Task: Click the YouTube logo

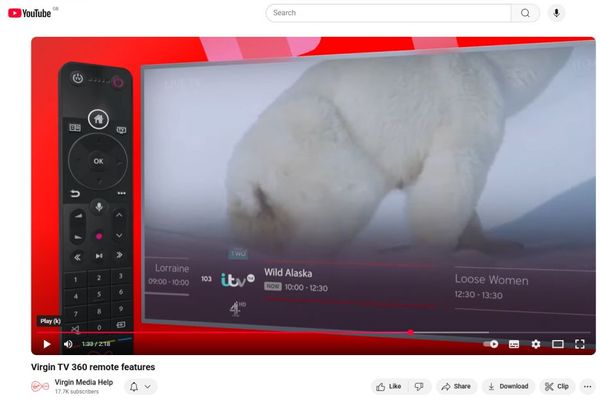Action: point(29,13)
